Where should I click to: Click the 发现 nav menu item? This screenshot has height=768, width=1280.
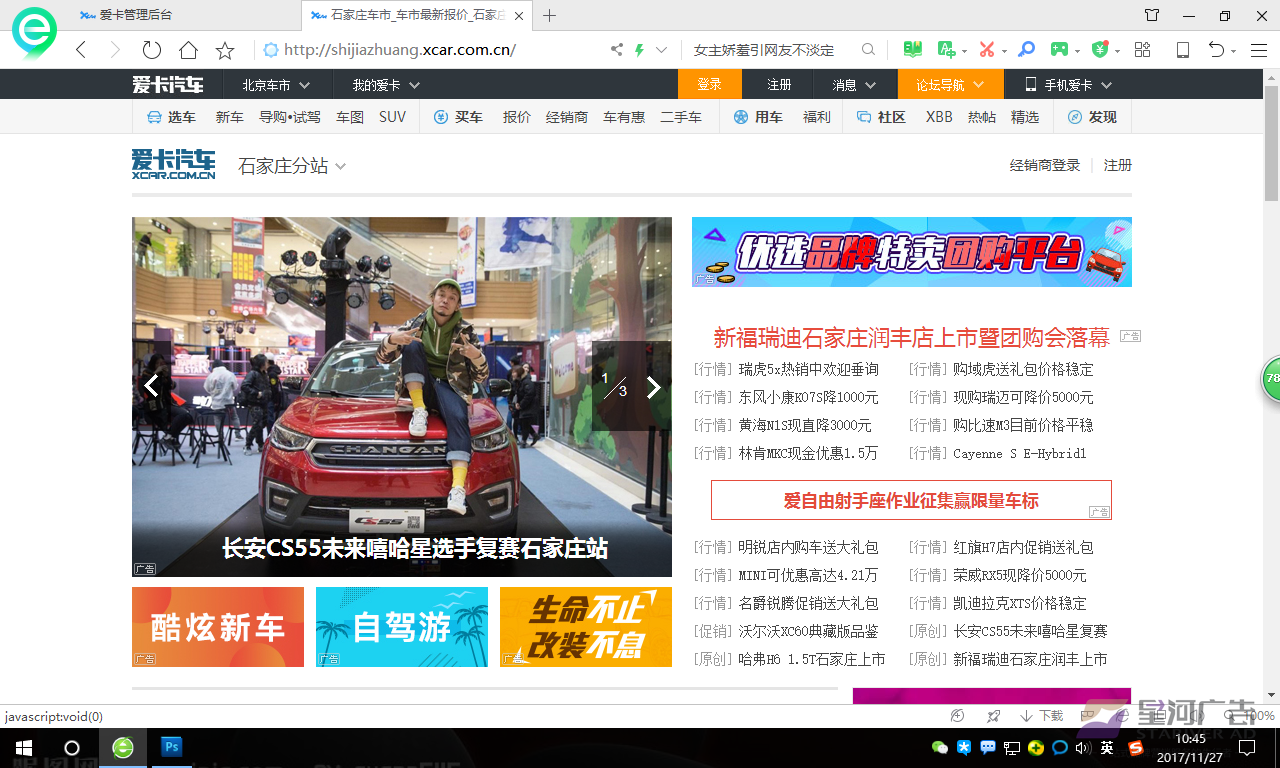click(x=1092, y=117)
